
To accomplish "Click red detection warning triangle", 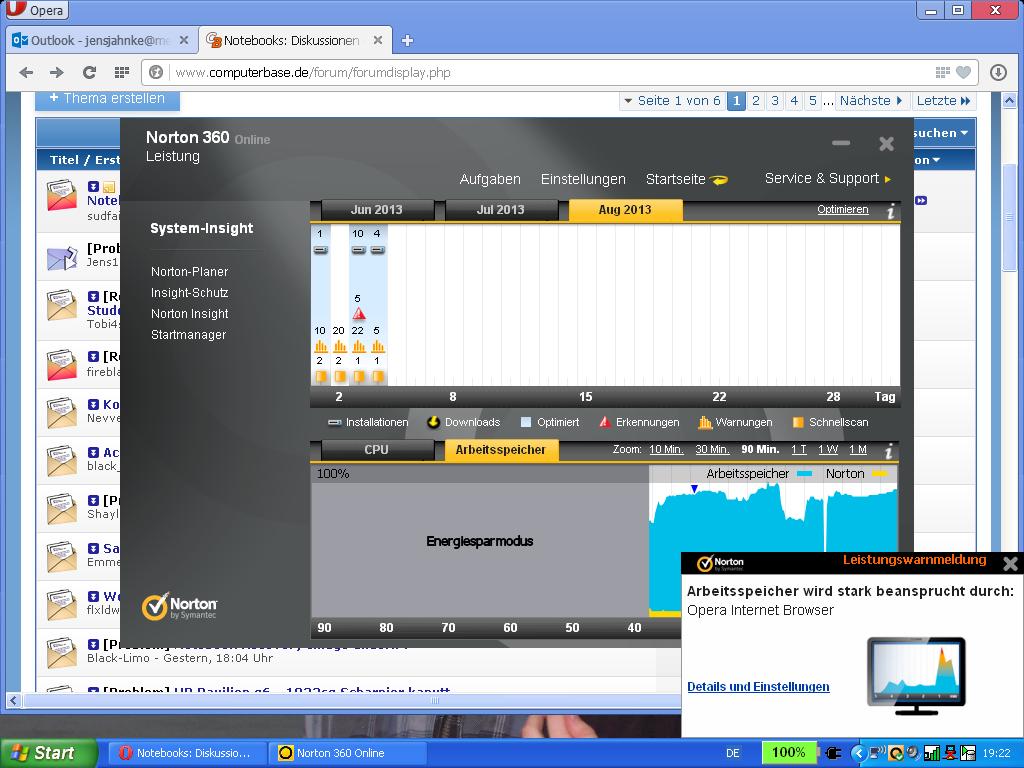I will pos(359,314).
